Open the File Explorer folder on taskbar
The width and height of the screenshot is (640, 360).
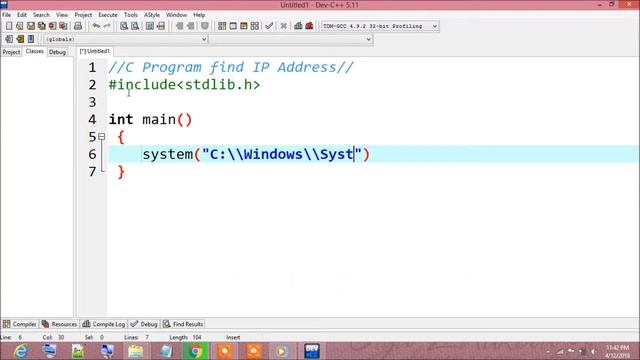(136, 351)
